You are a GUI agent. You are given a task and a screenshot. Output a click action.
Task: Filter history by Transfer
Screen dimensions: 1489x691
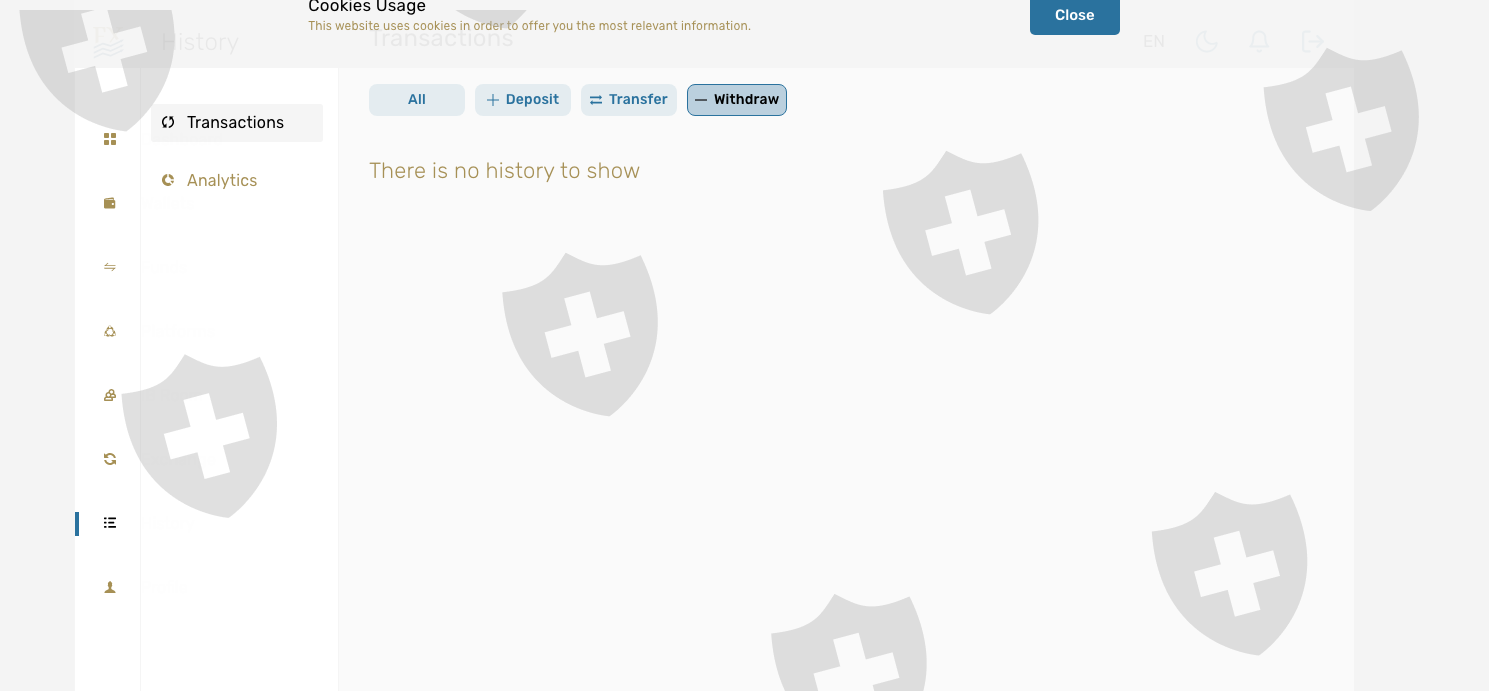pos(629,100)
